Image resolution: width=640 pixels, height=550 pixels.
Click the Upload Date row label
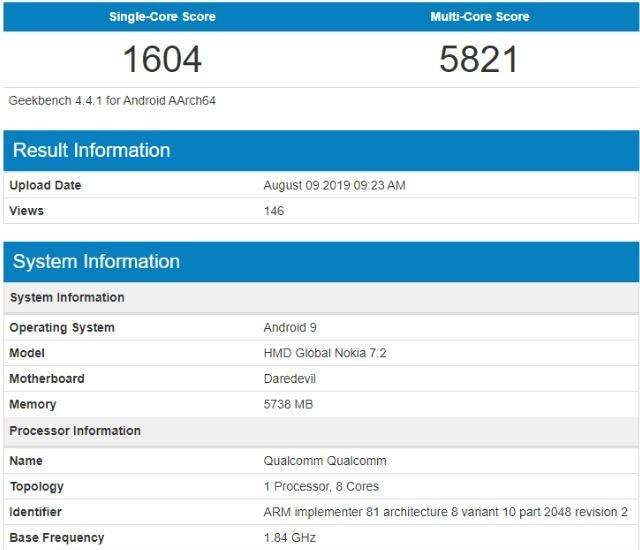(45, 185)
